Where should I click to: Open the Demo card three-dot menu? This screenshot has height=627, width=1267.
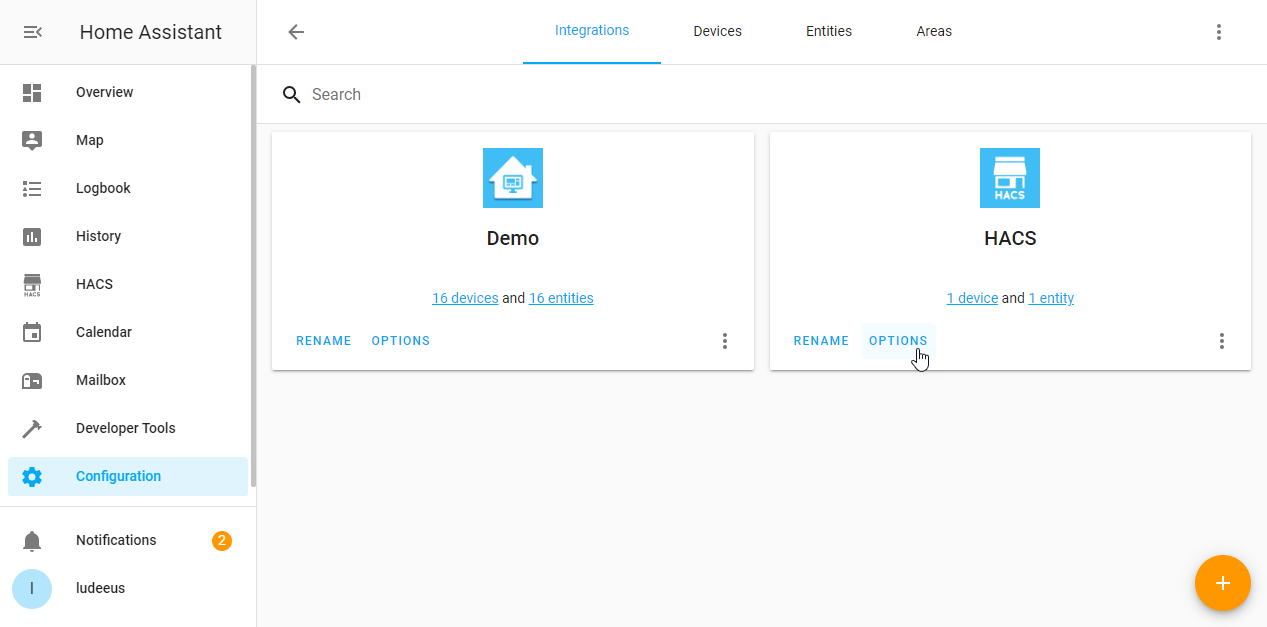coord(725,341)
